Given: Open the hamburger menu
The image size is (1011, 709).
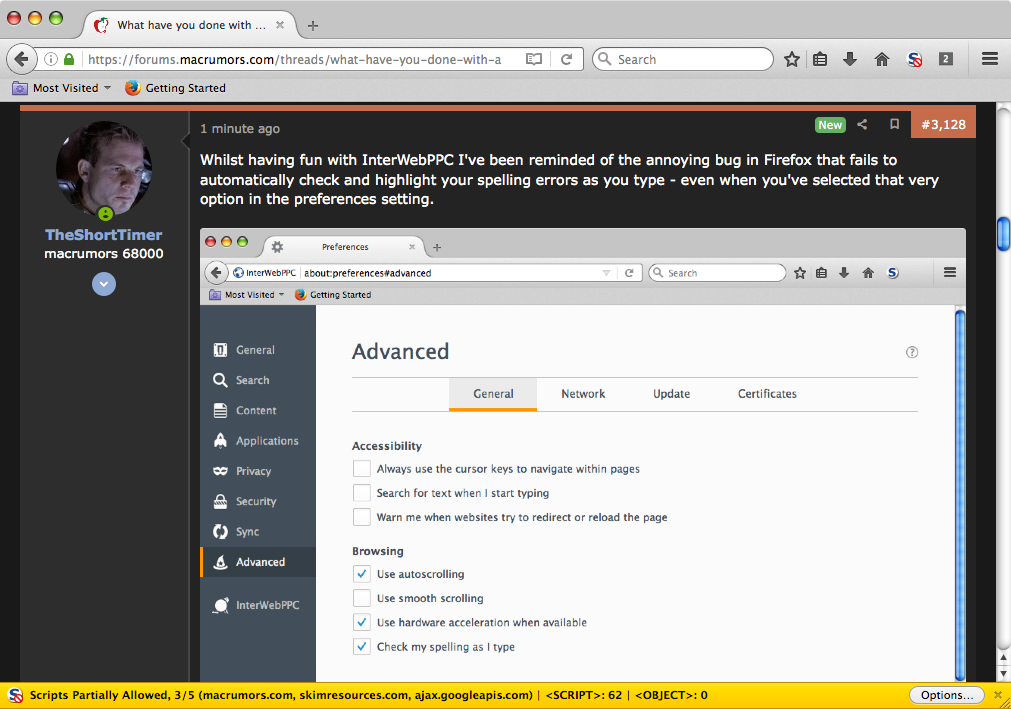Looking at the screenshot, I should (x=990, y=59).
